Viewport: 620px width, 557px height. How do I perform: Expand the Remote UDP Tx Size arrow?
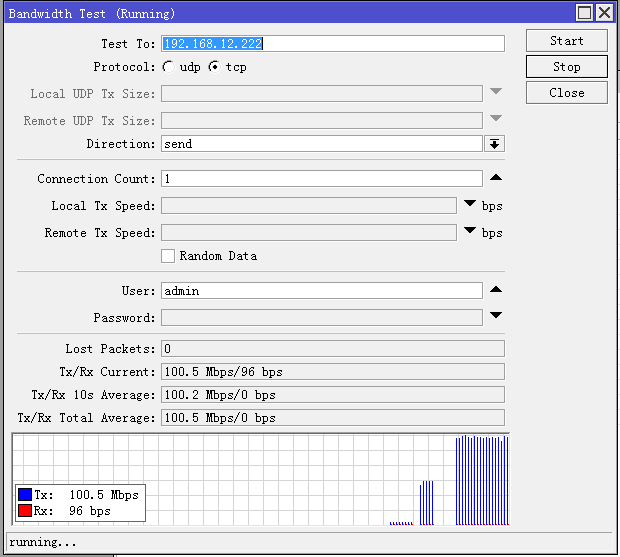click(x=495, y=119)
